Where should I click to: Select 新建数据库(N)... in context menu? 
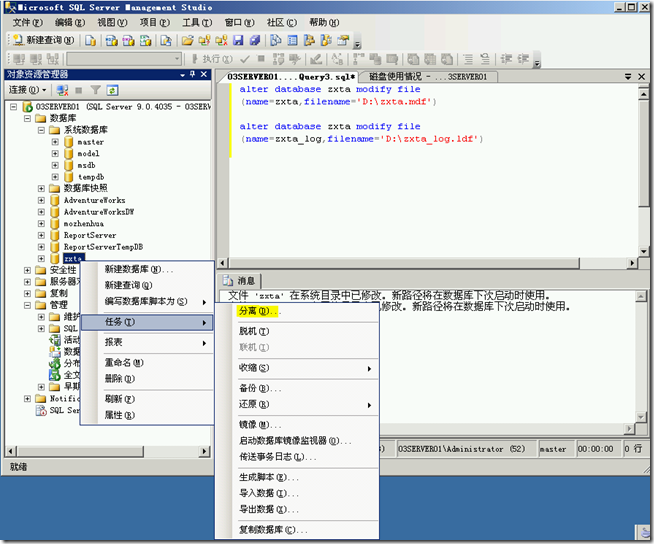coord(147,269)
